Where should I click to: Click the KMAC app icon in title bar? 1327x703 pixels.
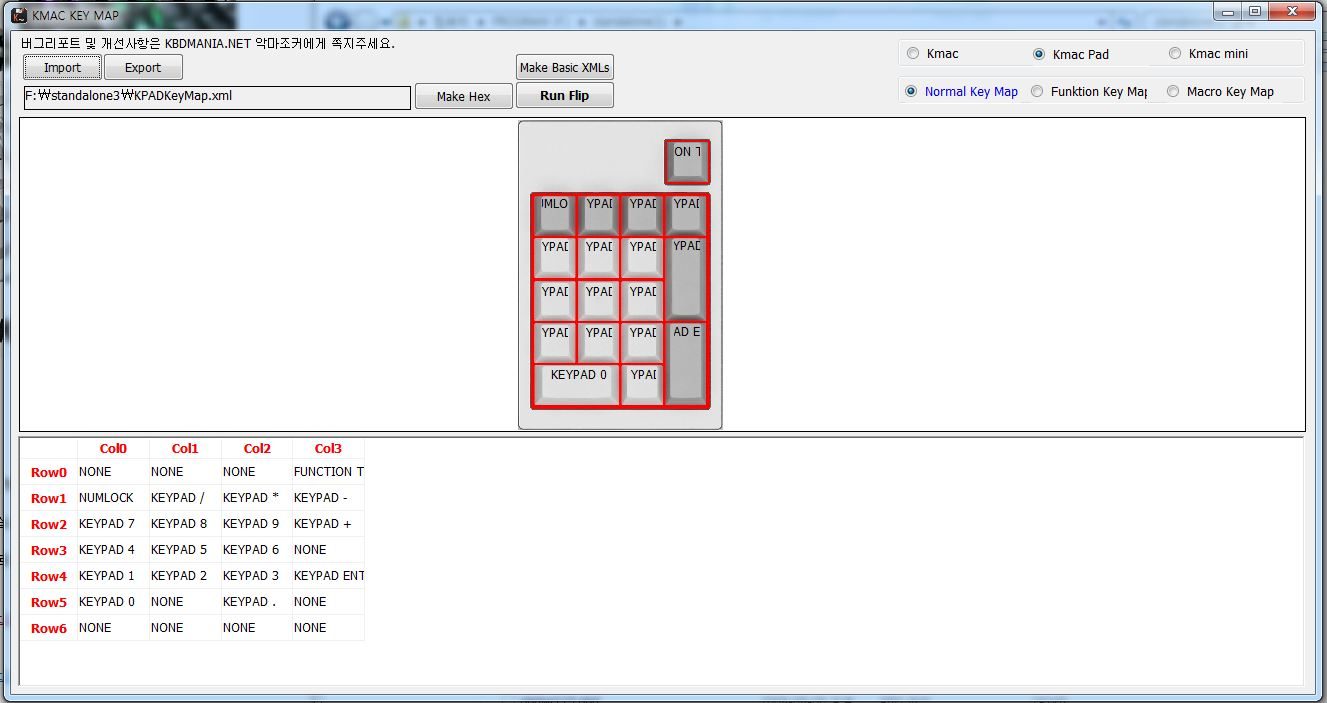pos(19,14)
